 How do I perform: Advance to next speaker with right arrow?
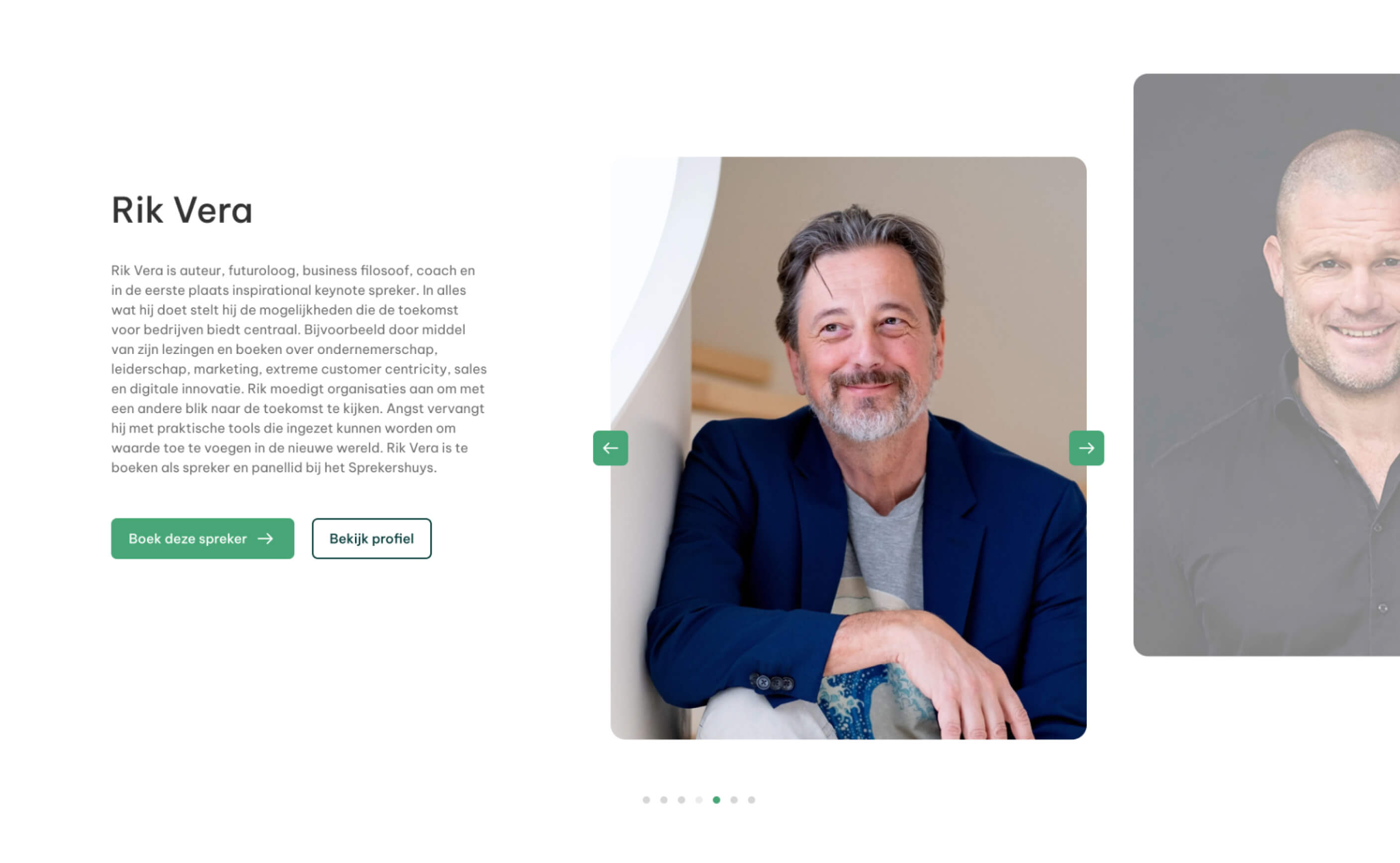[1086, 448]
